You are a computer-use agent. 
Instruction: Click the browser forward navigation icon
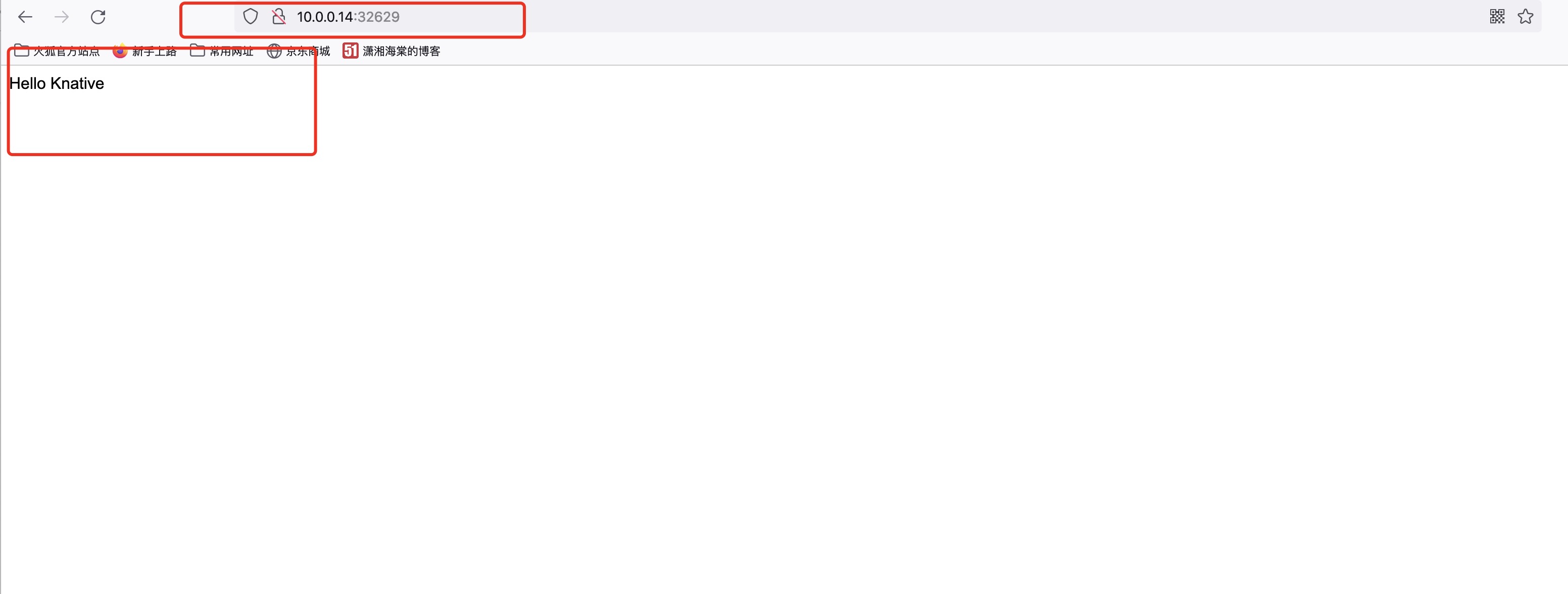(x=62, y=17)
